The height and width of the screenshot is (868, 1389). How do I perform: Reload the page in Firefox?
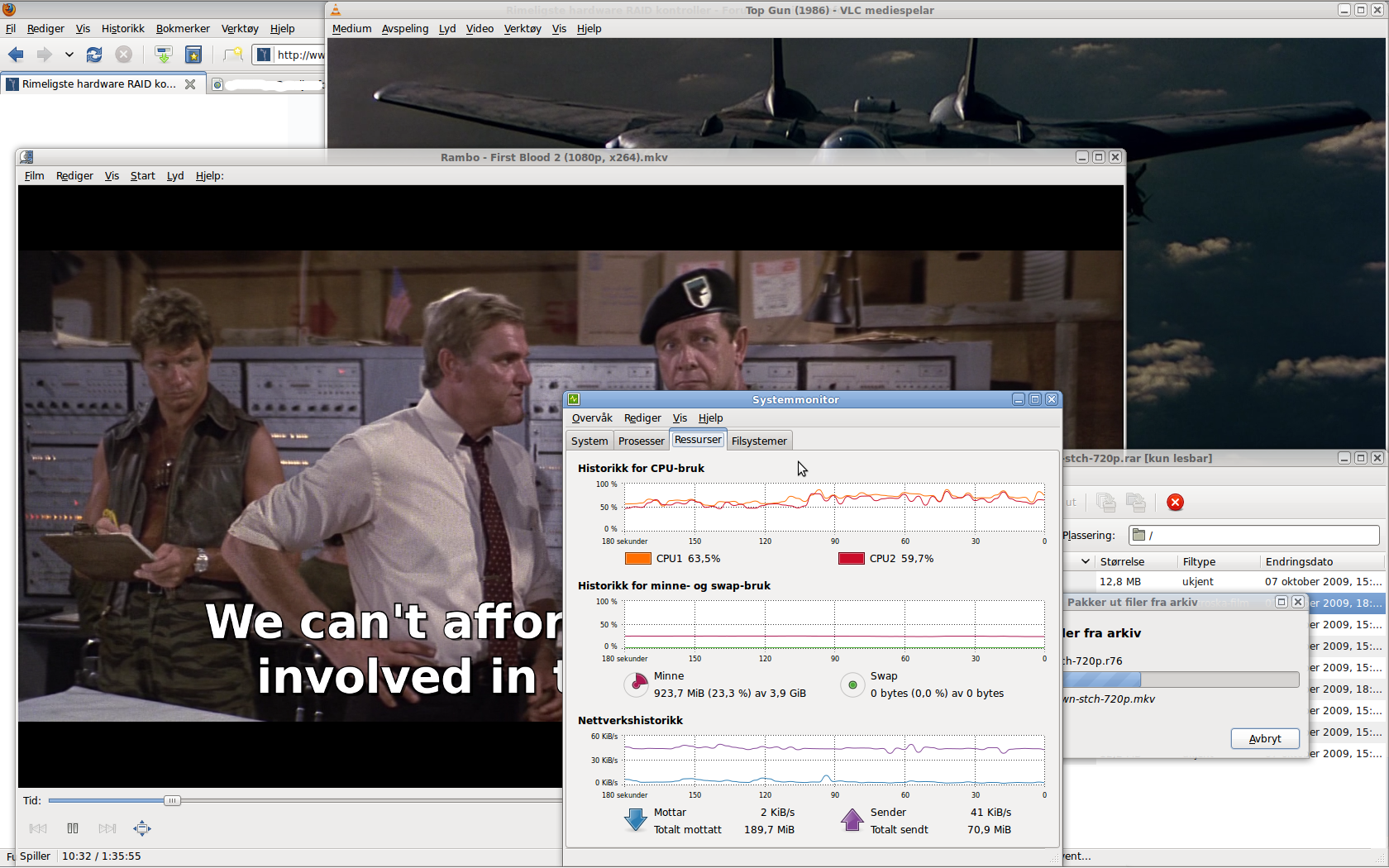[94, 55]
